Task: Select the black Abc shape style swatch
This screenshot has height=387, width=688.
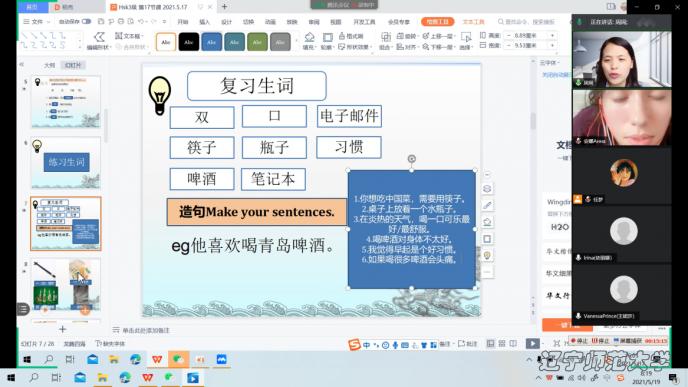Action: (189, 42)
